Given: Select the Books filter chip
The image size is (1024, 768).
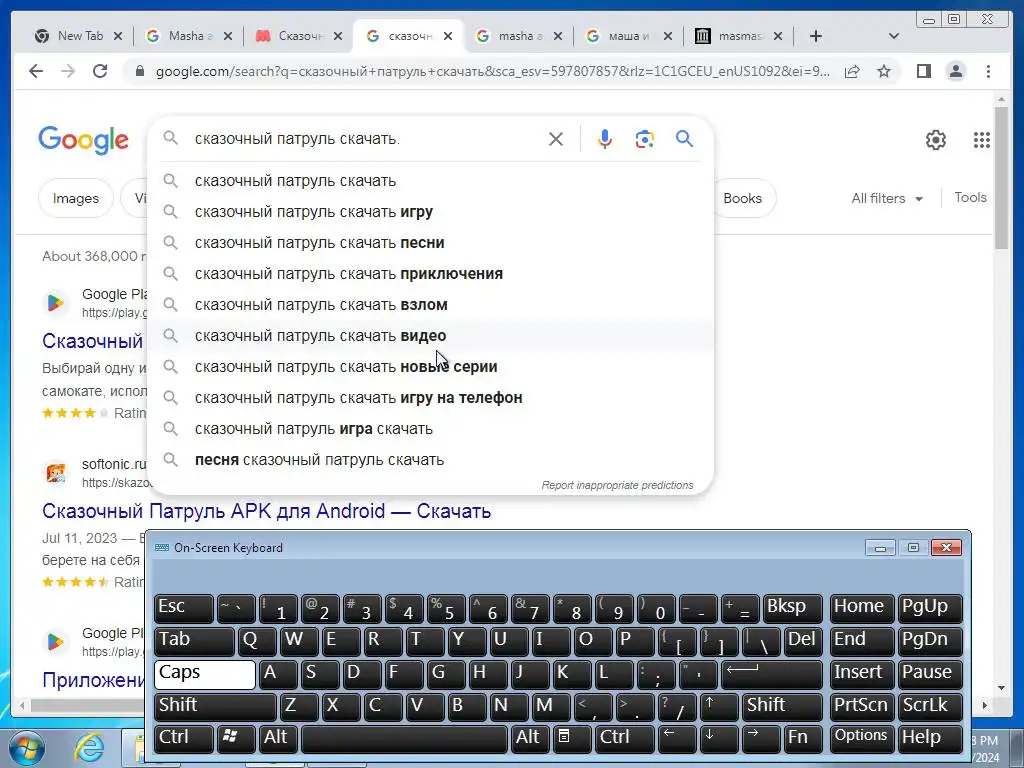Looking at the screenshot, I should (743, 199).
